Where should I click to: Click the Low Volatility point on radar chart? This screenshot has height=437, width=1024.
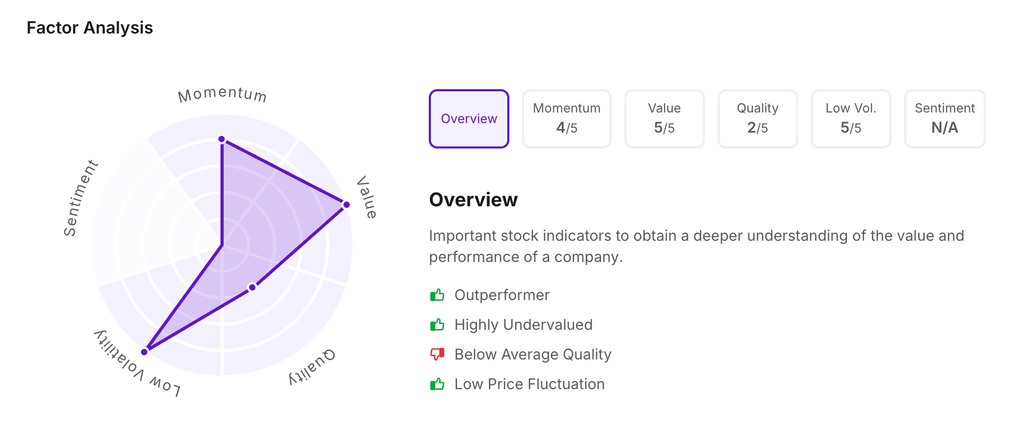[x=145, y=351]
